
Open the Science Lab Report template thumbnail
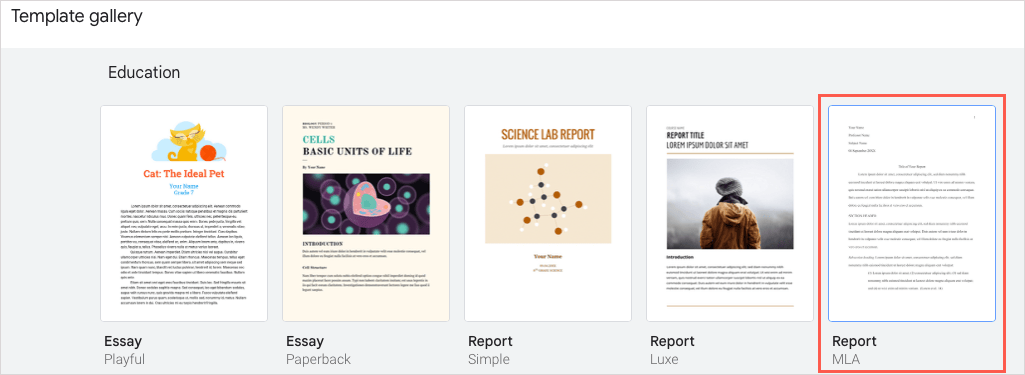[548, 213]
